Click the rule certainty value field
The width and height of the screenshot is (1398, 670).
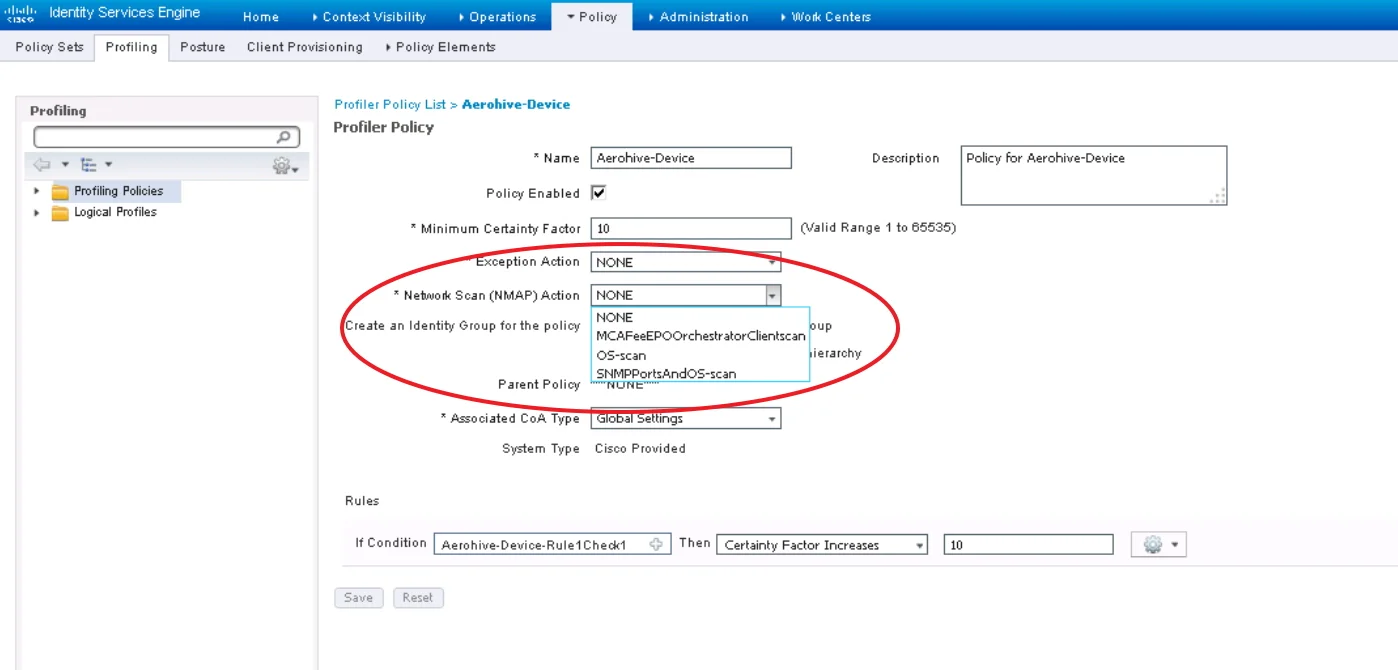1028,545
